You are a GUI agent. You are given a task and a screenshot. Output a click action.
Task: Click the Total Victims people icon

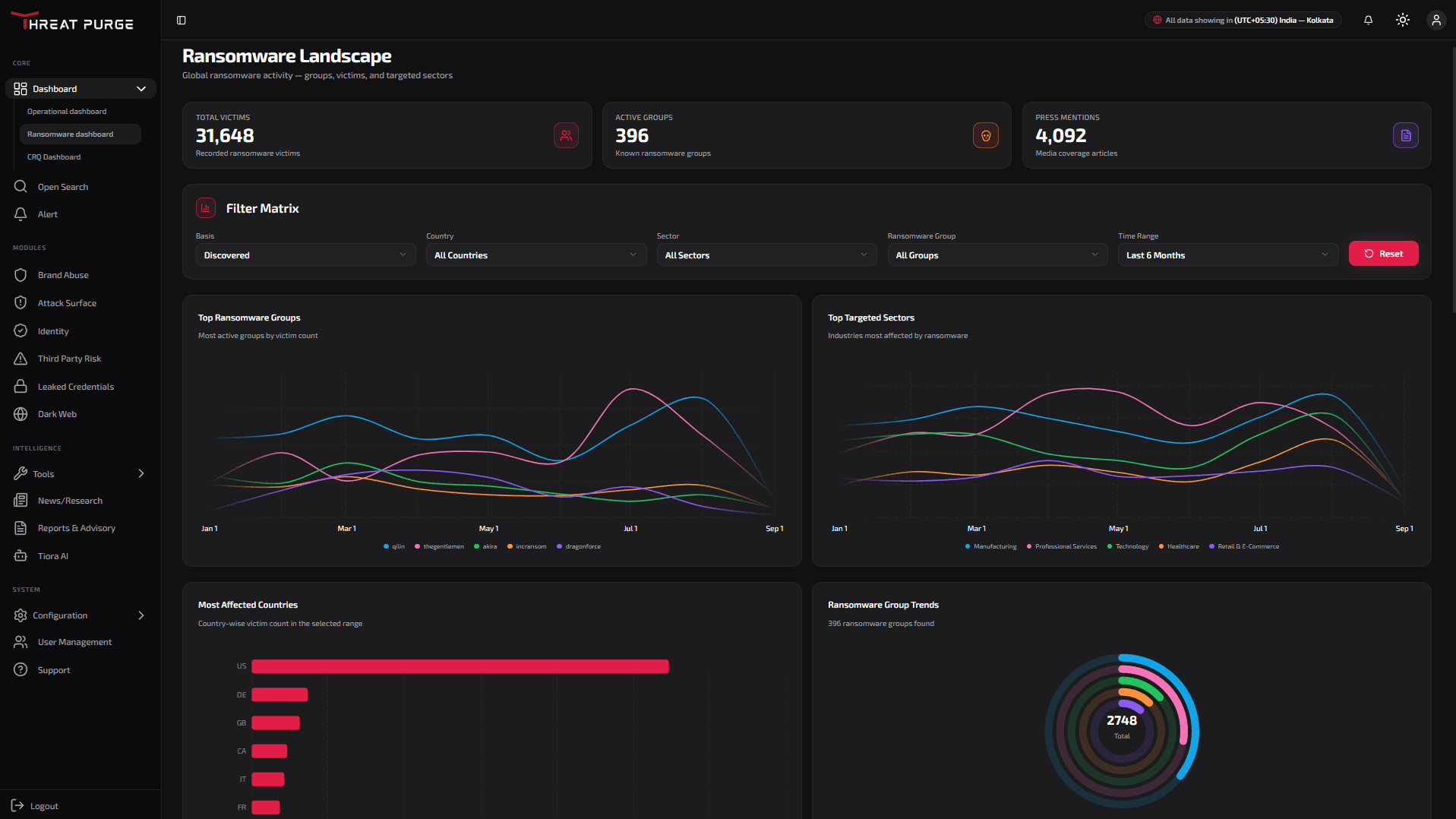coord(566,135)
